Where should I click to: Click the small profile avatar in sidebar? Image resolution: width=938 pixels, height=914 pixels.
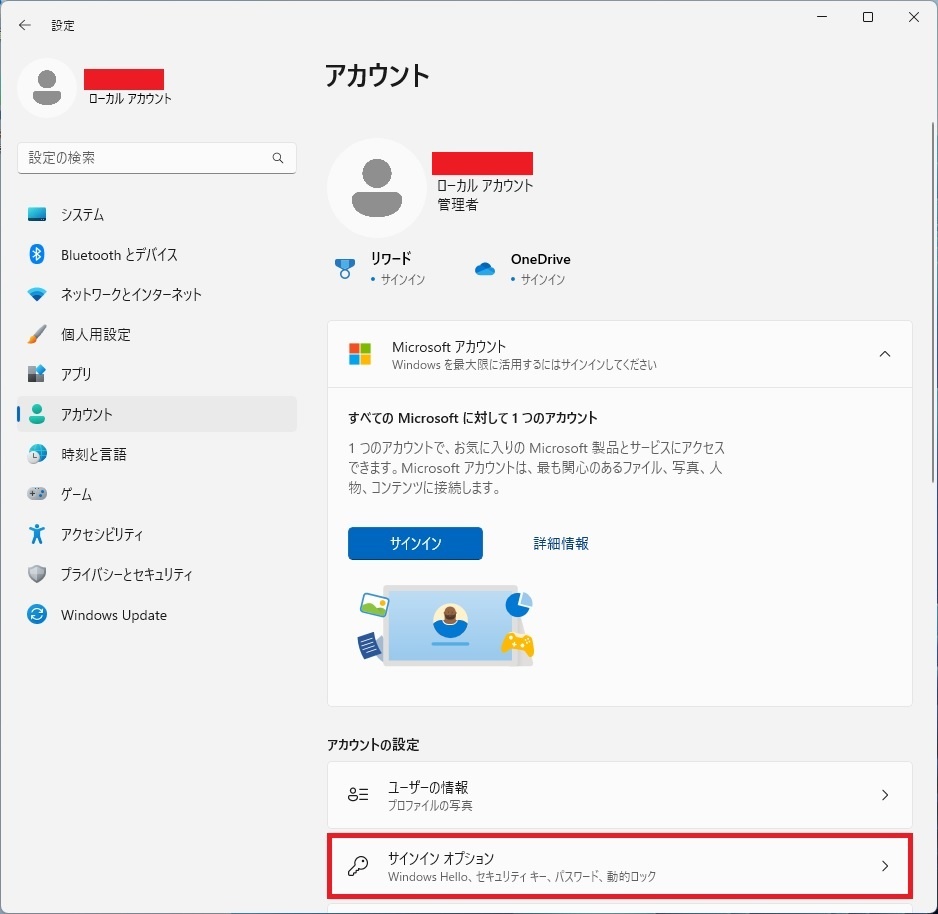pos(47,87)
